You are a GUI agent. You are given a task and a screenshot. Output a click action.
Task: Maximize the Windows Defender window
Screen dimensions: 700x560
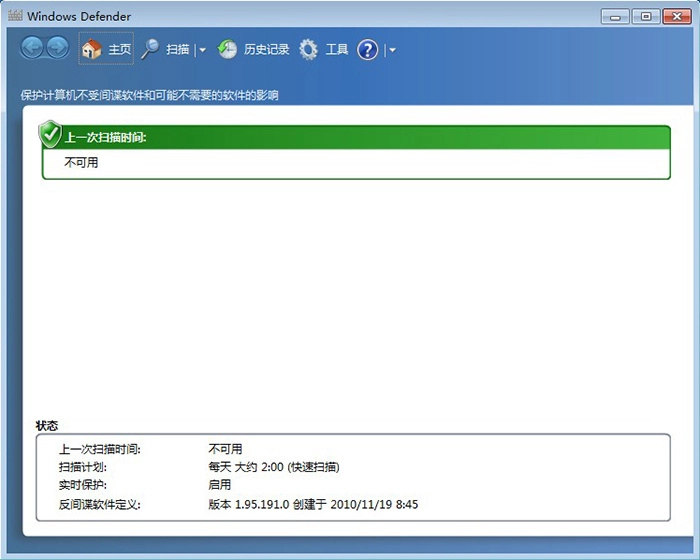pos(646,17)
